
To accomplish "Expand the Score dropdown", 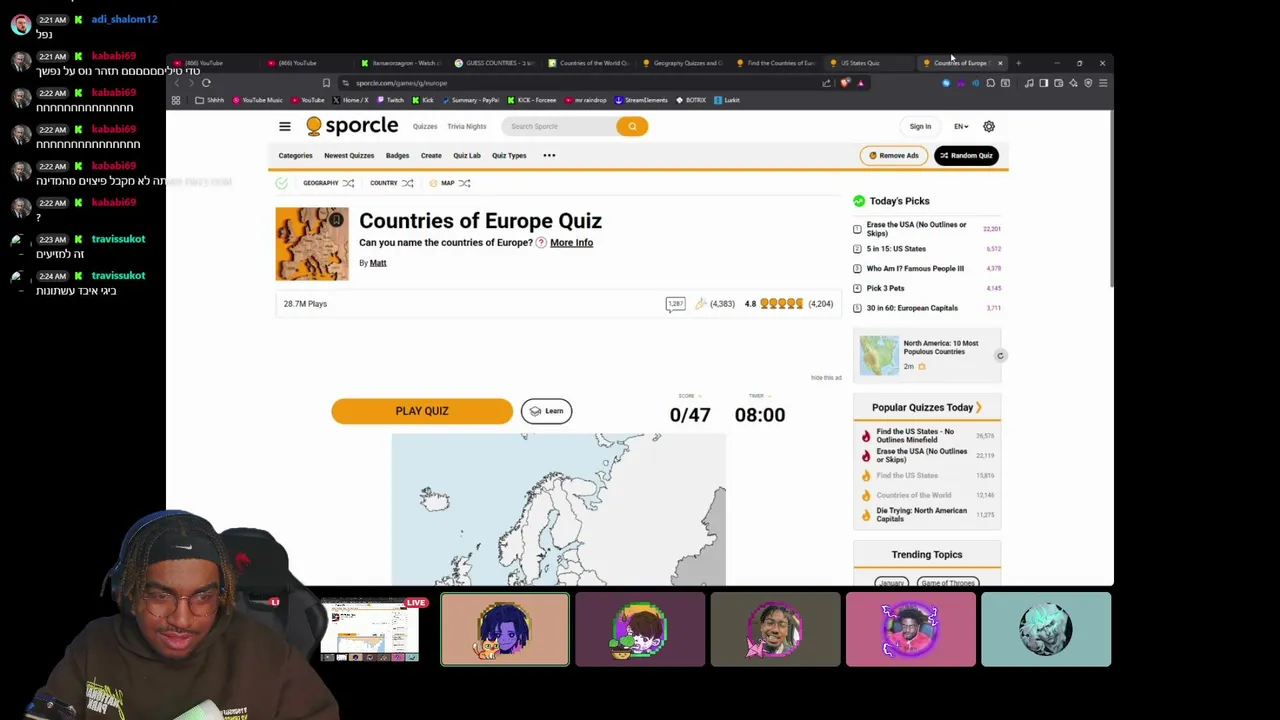I will click(690, 396).
